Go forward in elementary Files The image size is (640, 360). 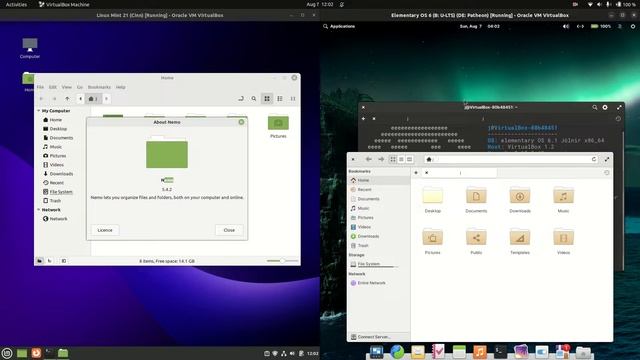pyautogui.click(x=381, y=159)
